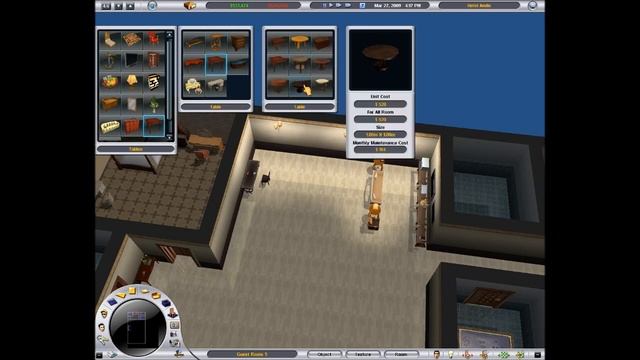This screenshot has width=640, height=360.
Task: Click the minimap in the circular wheel
Action: pyautogui.click(x=138, y=327)
